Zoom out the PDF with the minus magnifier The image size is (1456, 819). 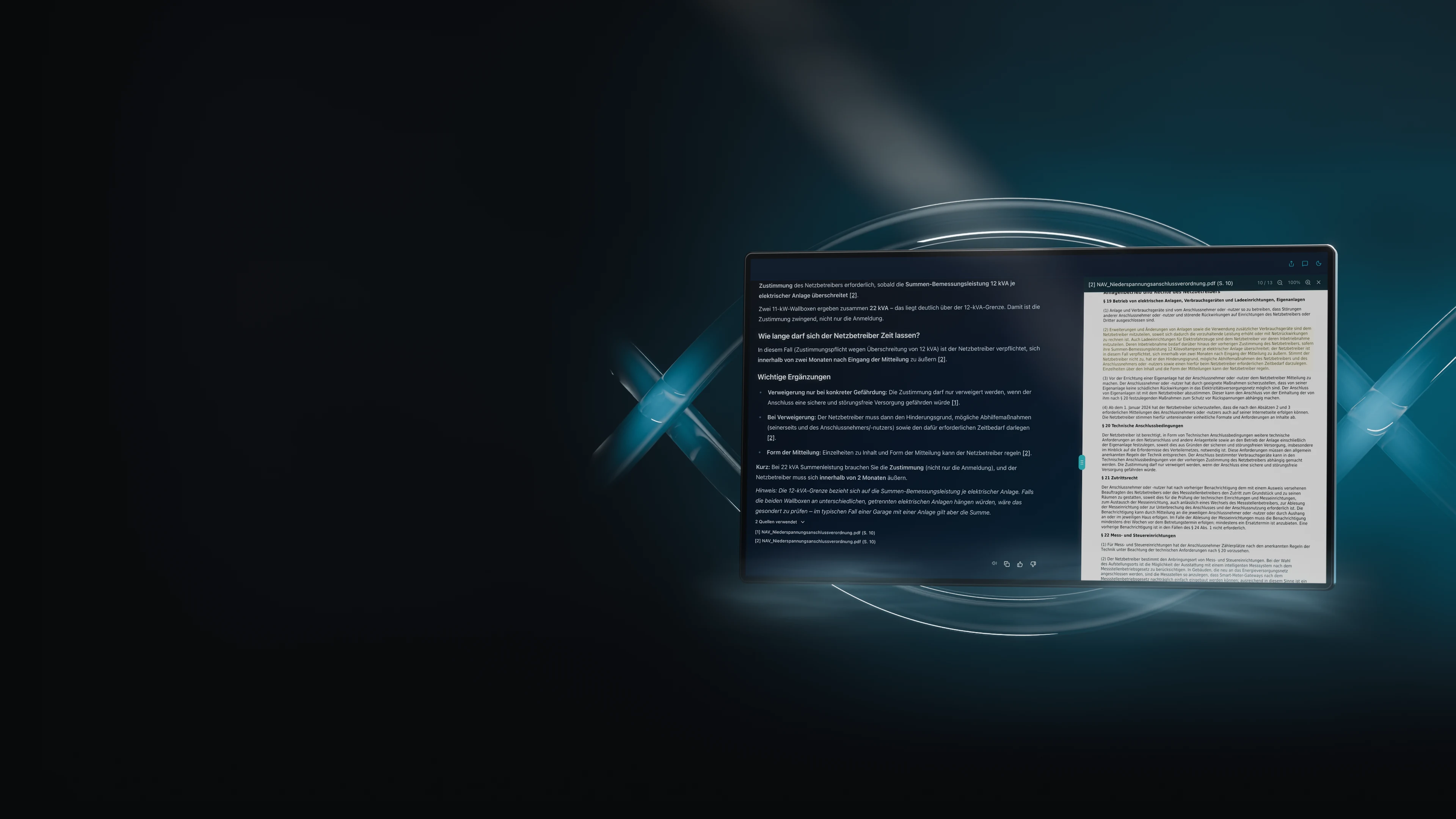point(1280,282)
